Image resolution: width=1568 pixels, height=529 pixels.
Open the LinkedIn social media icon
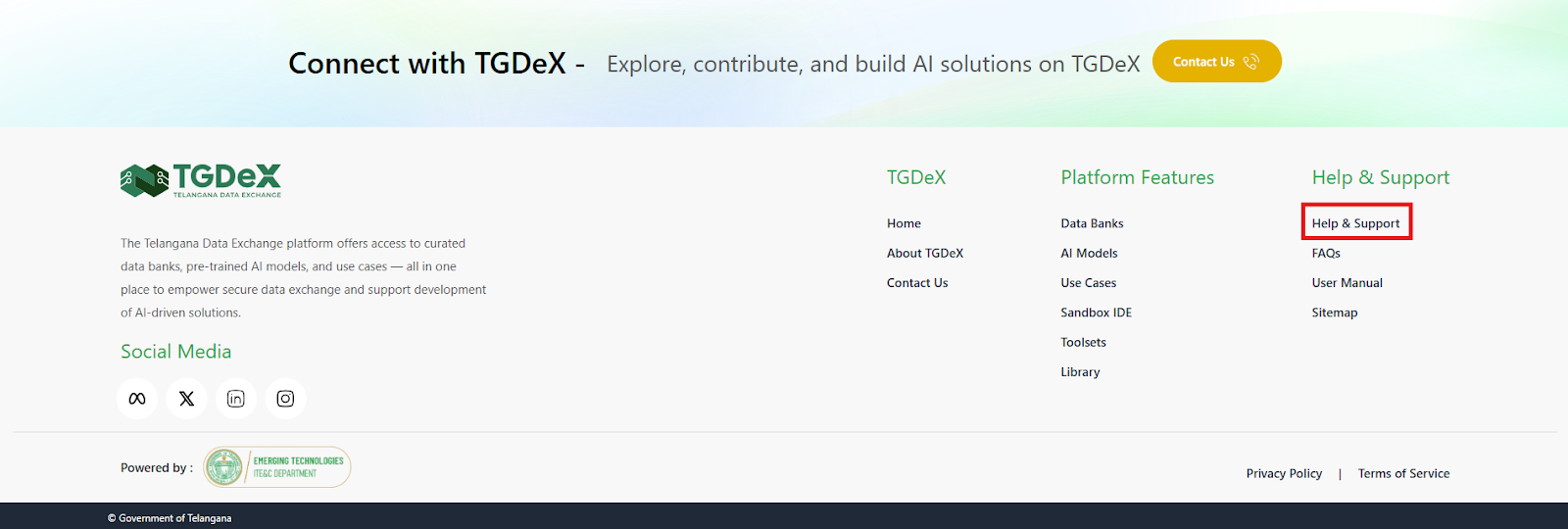tap(236, 399)
